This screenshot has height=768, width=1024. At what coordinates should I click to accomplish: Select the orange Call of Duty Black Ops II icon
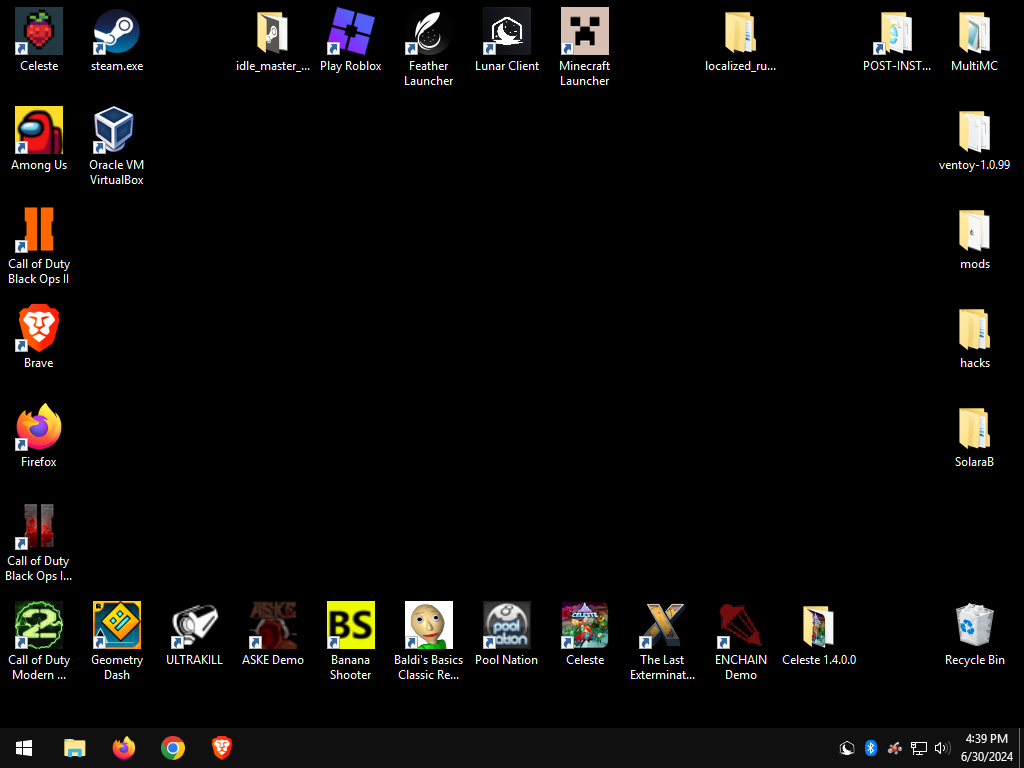pyautogui.click(x=39, y=229)
